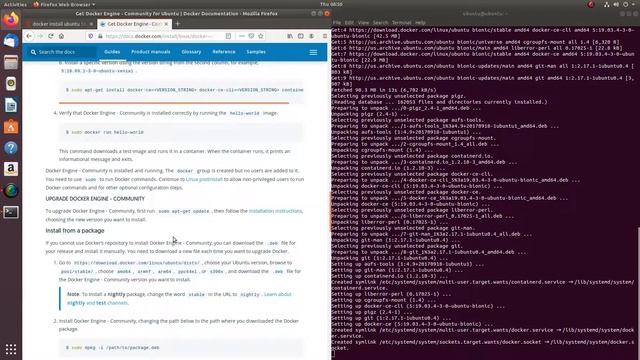640x360 pixels.
Task: Switch to Terminal via dock icon
Action: (x=11, y=212)
